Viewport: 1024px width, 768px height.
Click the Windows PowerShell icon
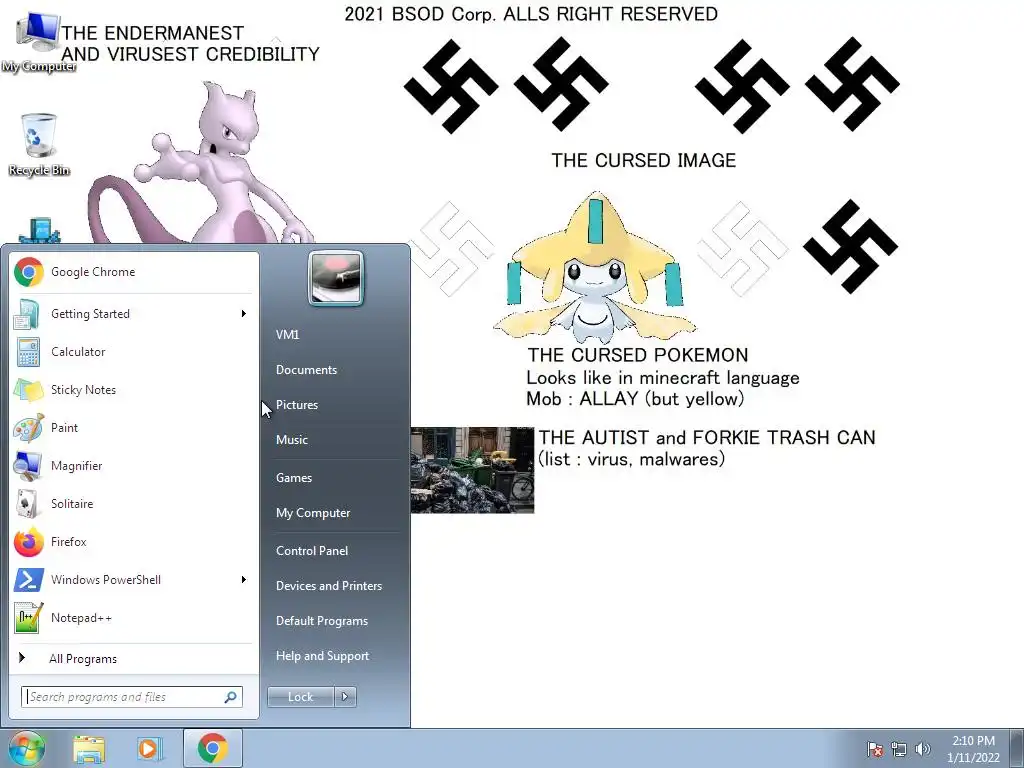28,579
